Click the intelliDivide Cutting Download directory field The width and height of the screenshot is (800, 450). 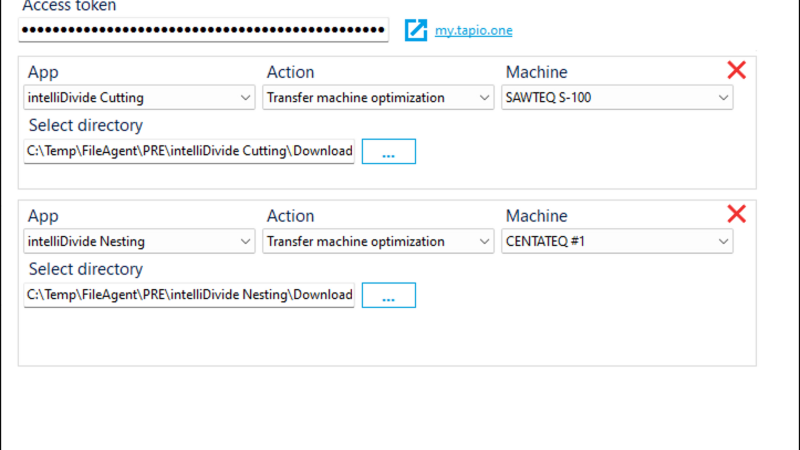tap(189, 152)
